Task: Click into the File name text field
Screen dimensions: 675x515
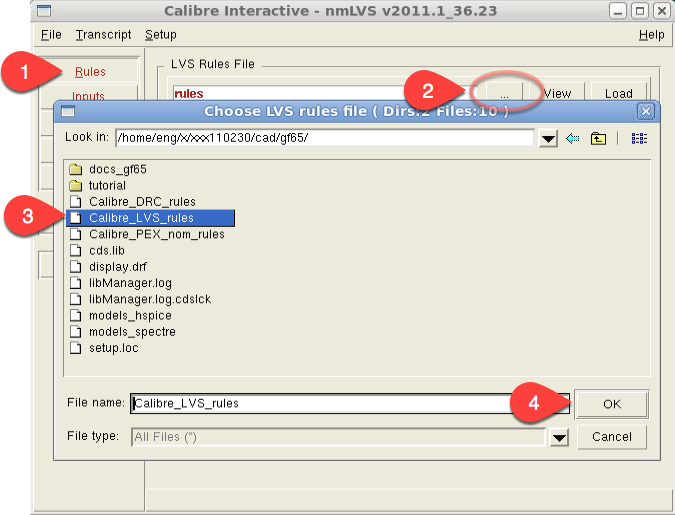Action: (x=340, y=404)
